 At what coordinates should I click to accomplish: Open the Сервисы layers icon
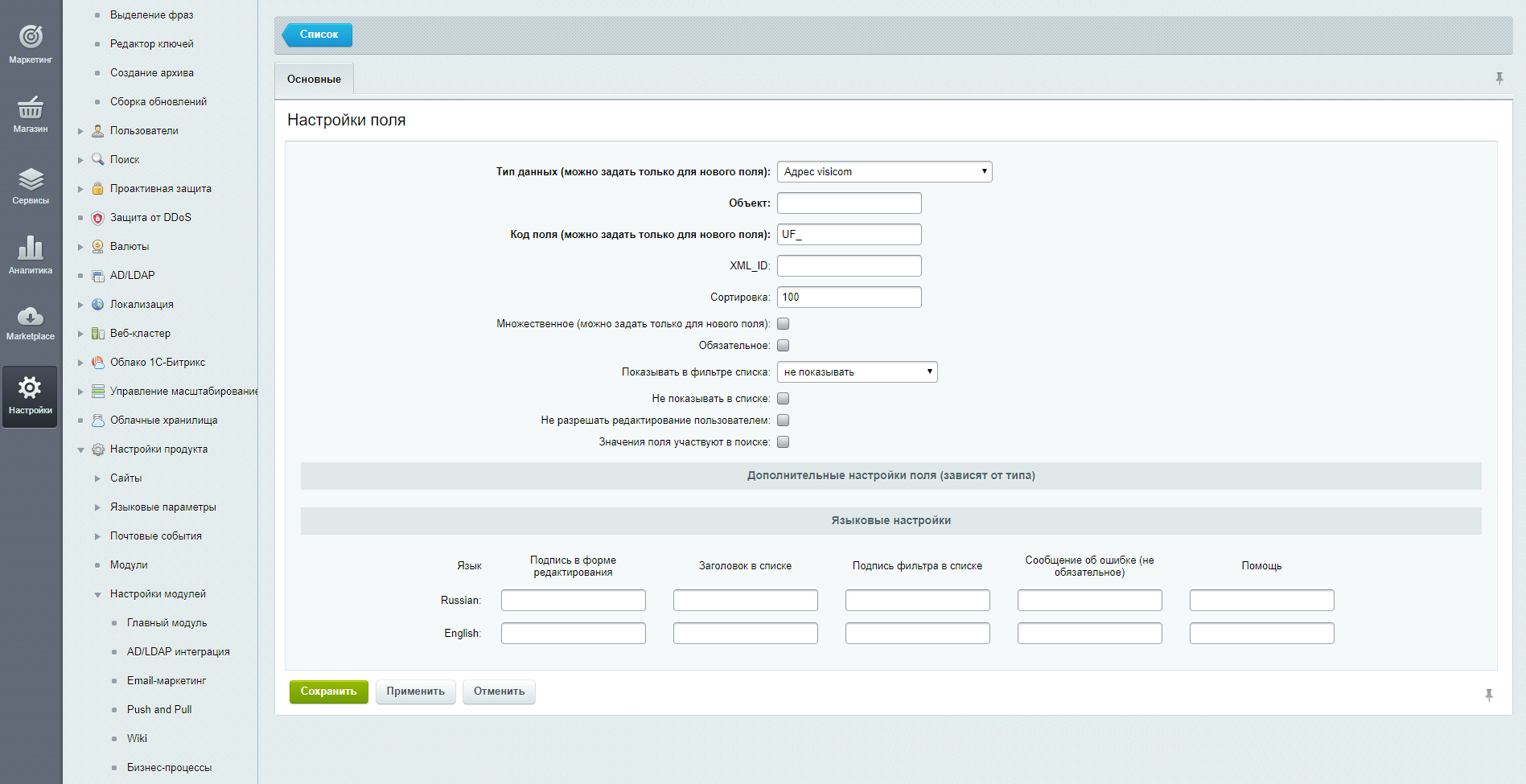click(x=31, y=179)
